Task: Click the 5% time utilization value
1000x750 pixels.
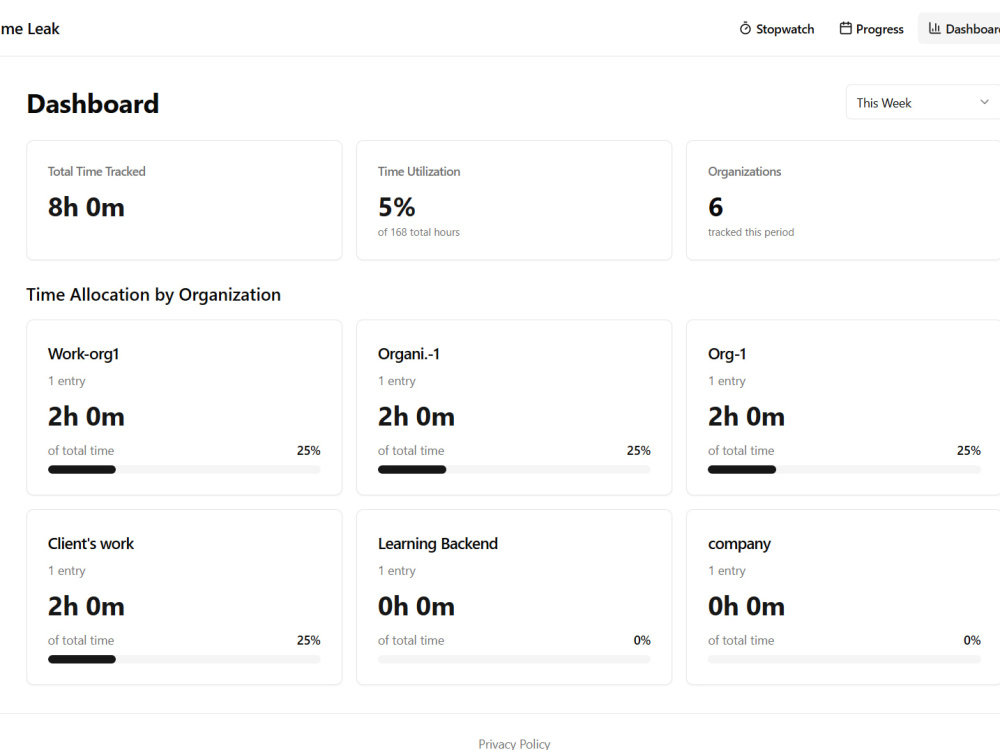Action: click(396, 207)
